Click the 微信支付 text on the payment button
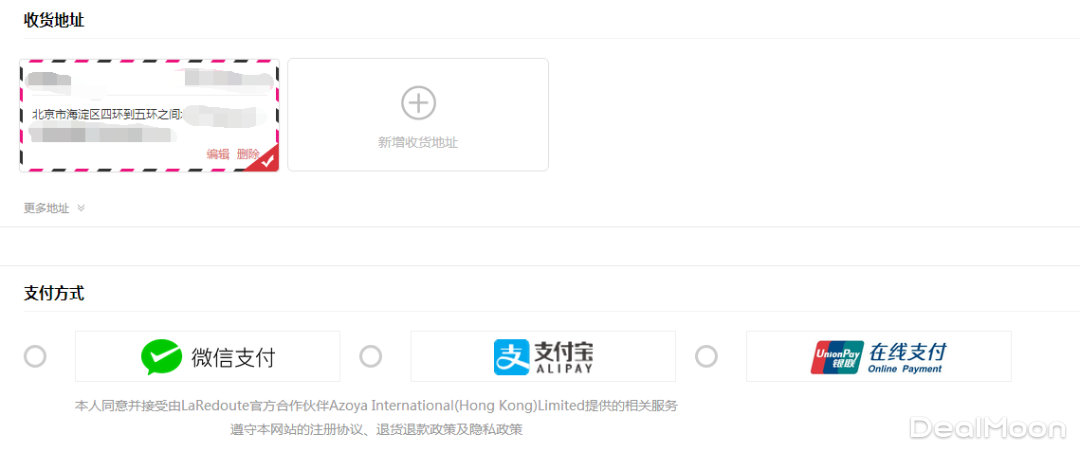Viewport: 1080px width, 452px height. tap(233, 357)
